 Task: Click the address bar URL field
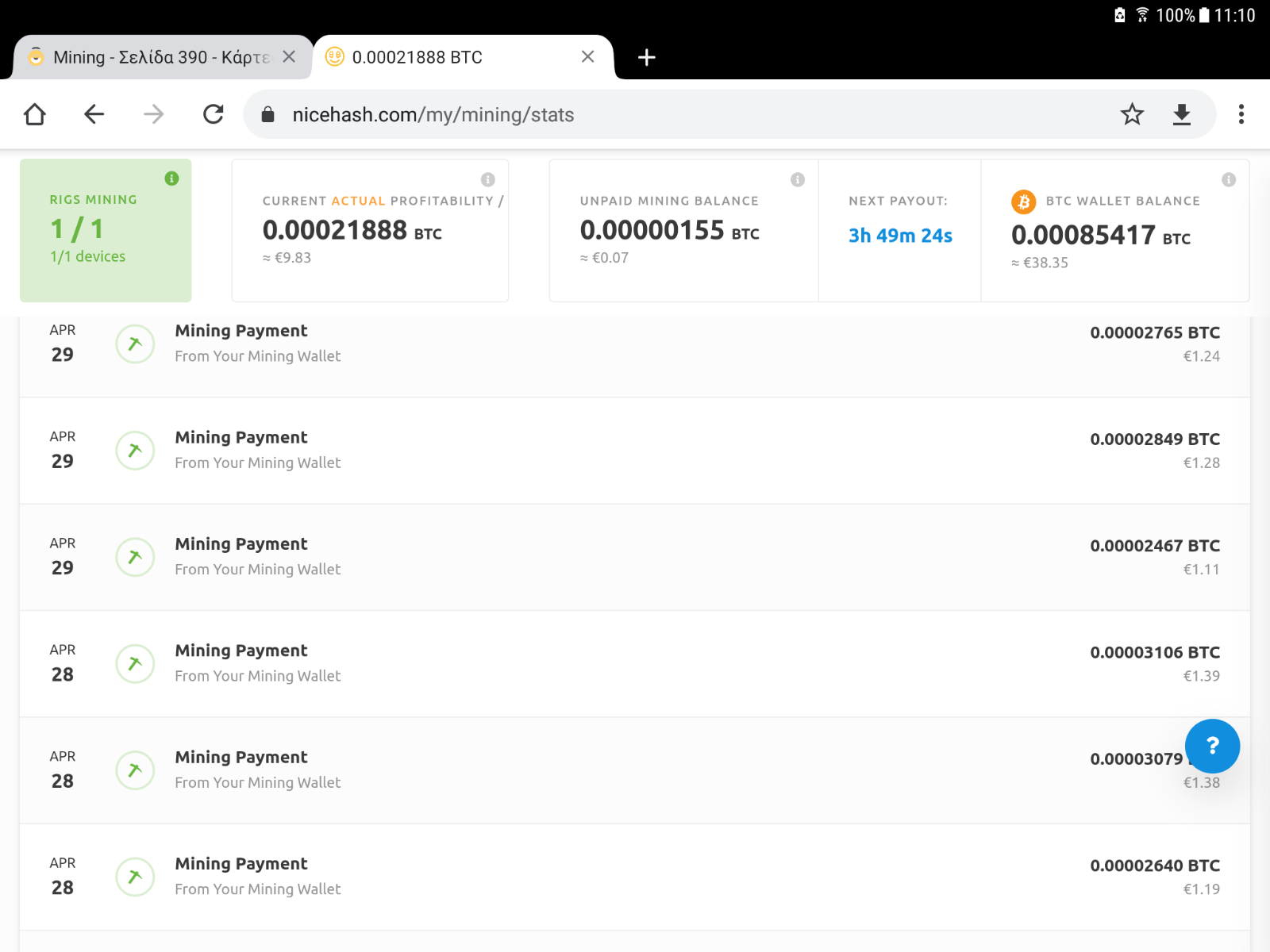(729, 114)
